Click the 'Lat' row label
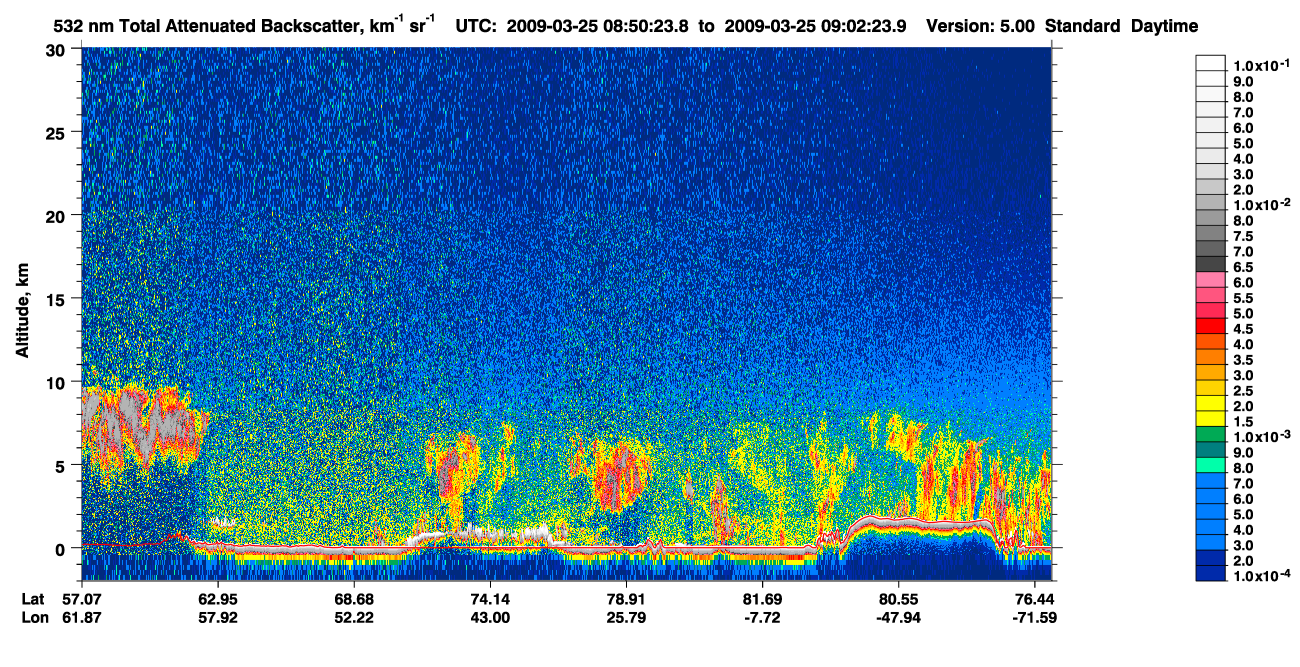This screenshot has width=1300, height=667. pos(33,599)
